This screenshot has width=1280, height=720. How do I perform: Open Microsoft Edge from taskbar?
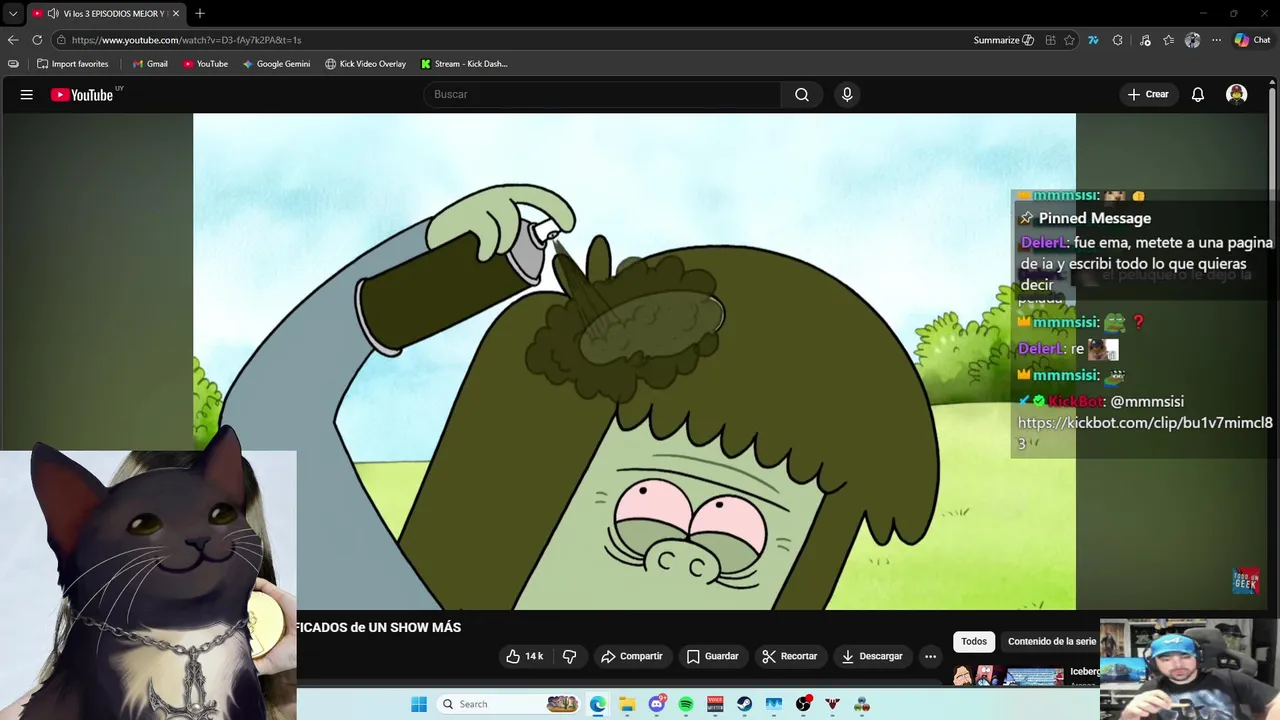[x=598, y=704]
